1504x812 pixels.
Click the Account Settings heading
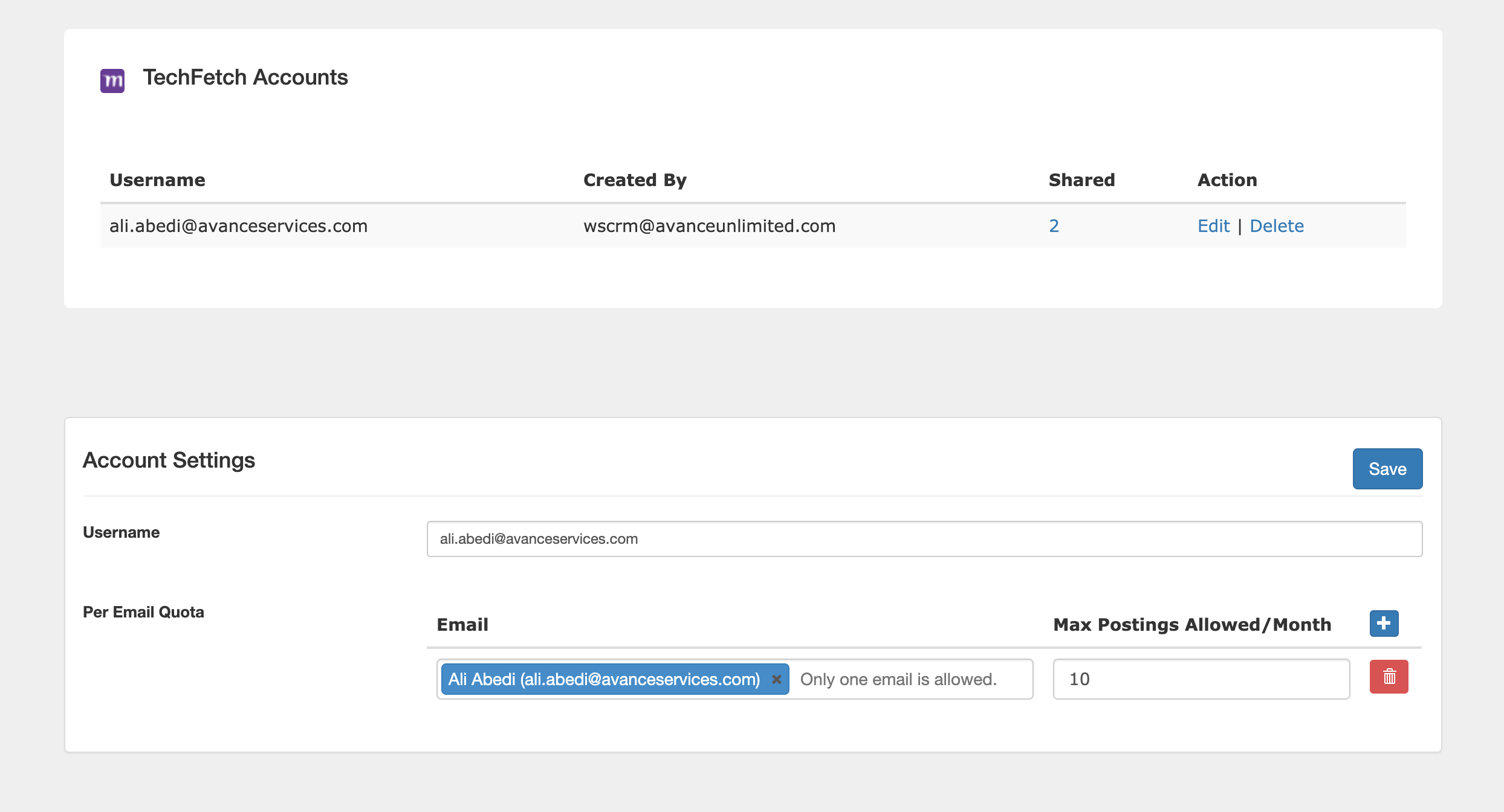[169, 460]
